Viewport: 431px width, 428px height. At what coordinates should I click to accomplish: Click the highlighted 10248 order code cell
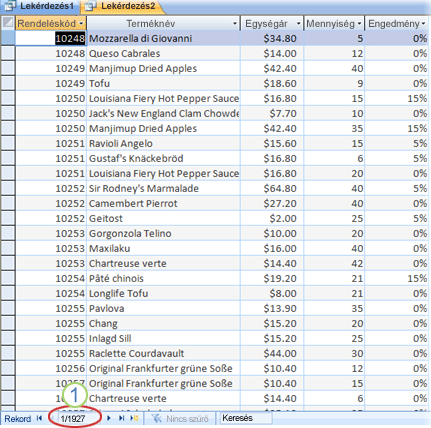point(51,38)
